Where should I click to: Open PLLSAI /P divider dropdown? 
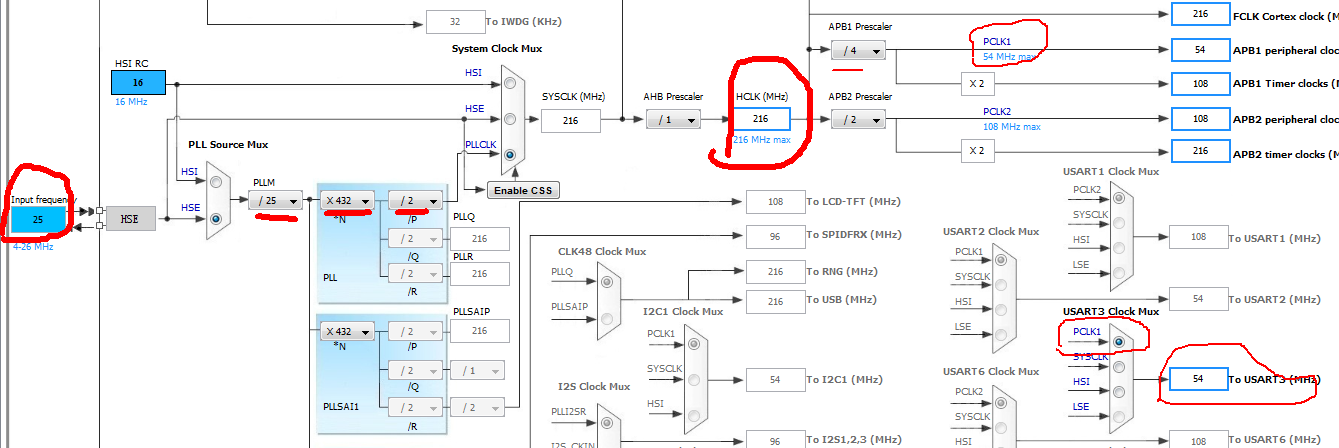click(415, 331)
